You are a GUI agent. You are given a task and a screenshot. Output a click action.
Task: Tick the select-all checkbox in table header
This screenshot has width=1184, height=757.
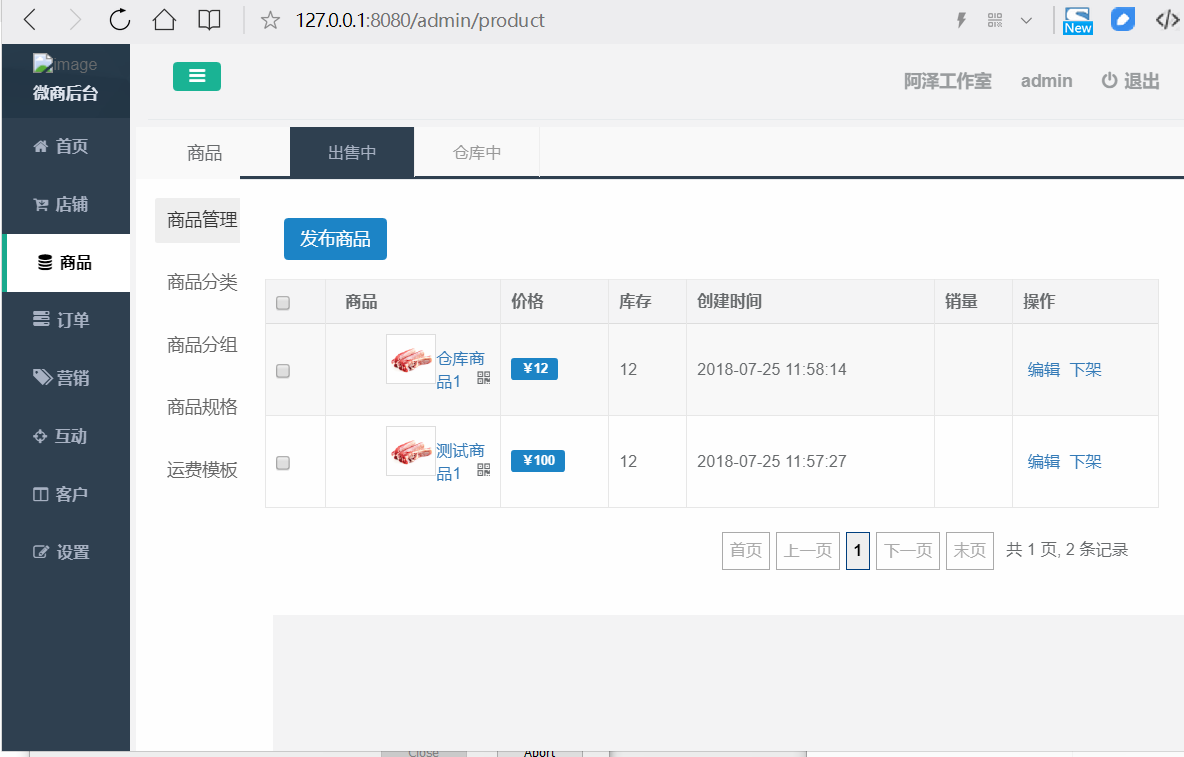click(x=283, y=303)
